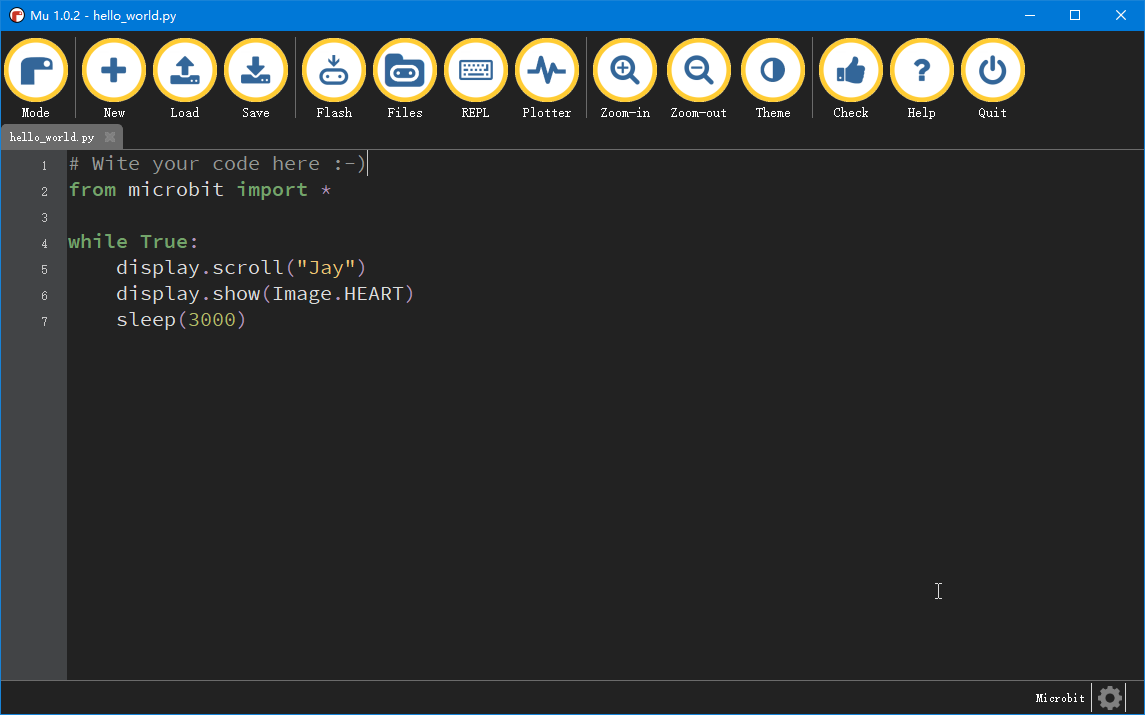Click line 5 containing display.scroll

point(240,267)
